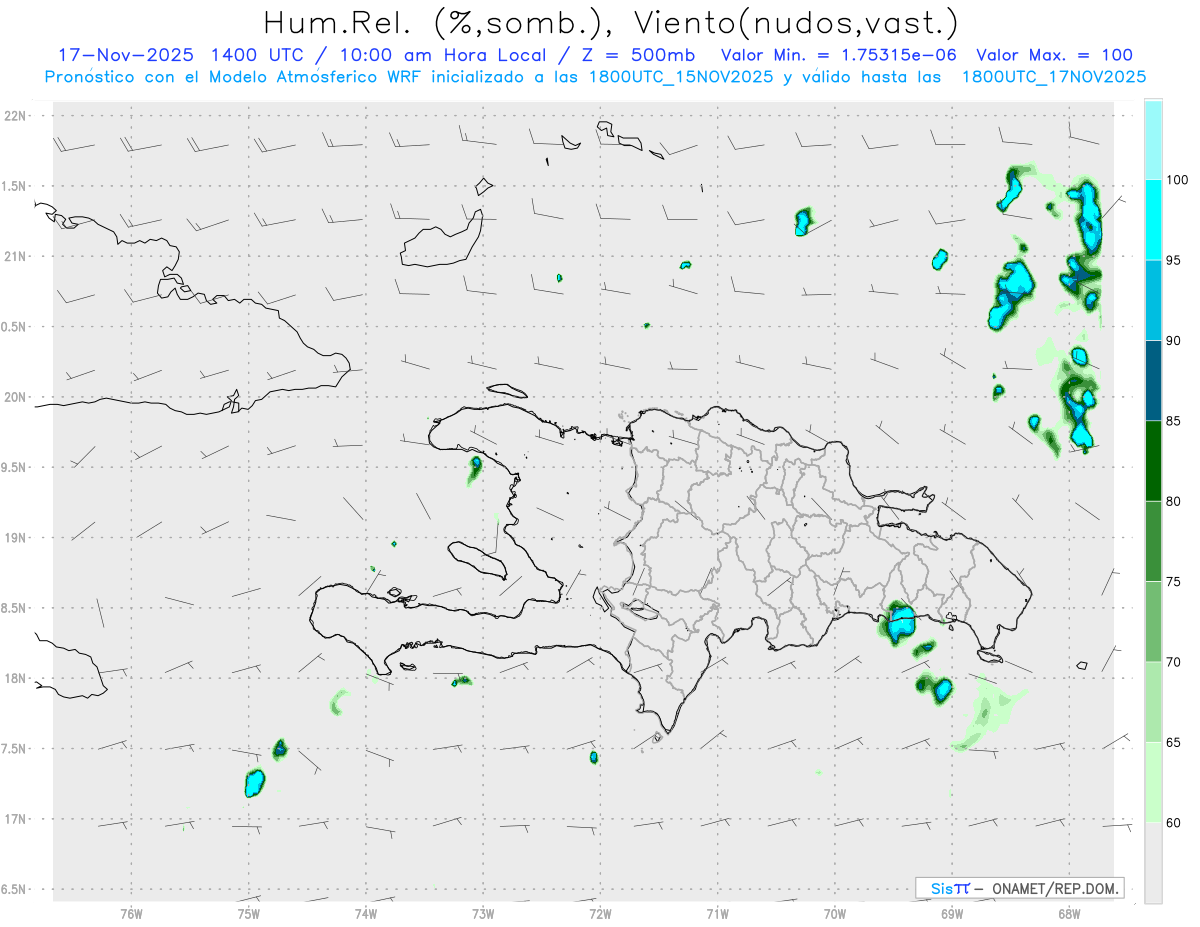This screenshot has width=1200, height=927.
Task: Click the '69W' longitude label
Action: (952, 914)
